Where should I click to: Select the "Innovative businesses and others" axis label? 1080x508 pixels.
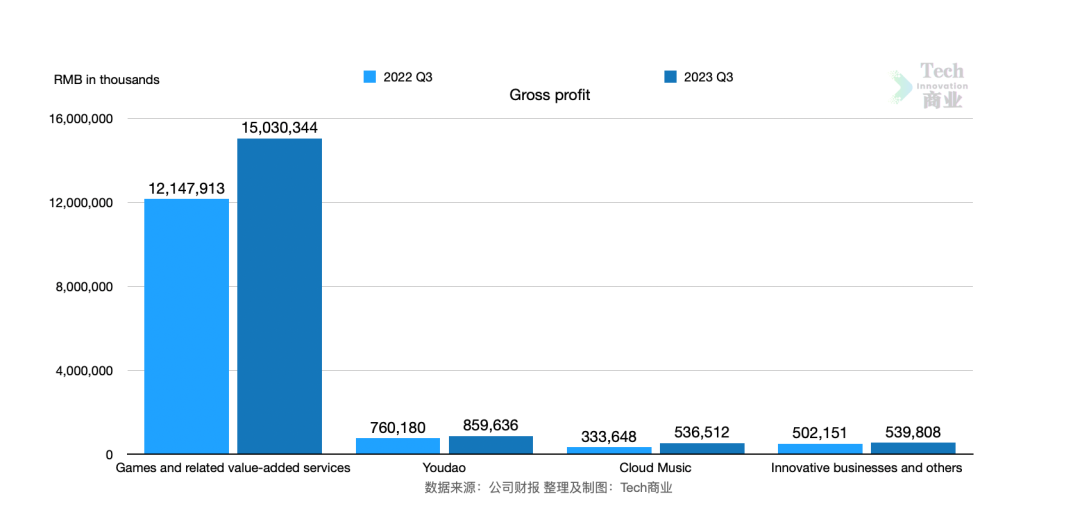coord(866,468)
